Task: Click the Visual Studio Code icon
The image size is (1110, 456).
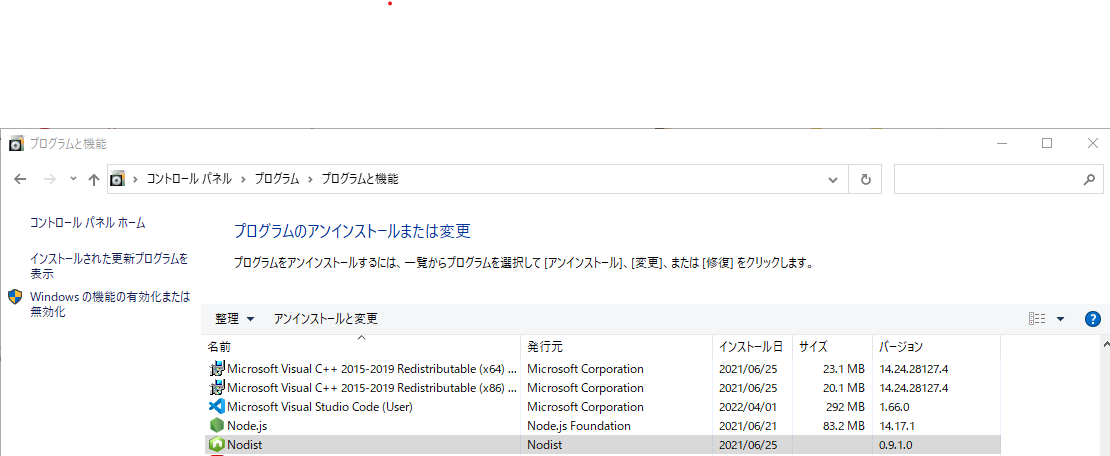Action: point(217,407)
